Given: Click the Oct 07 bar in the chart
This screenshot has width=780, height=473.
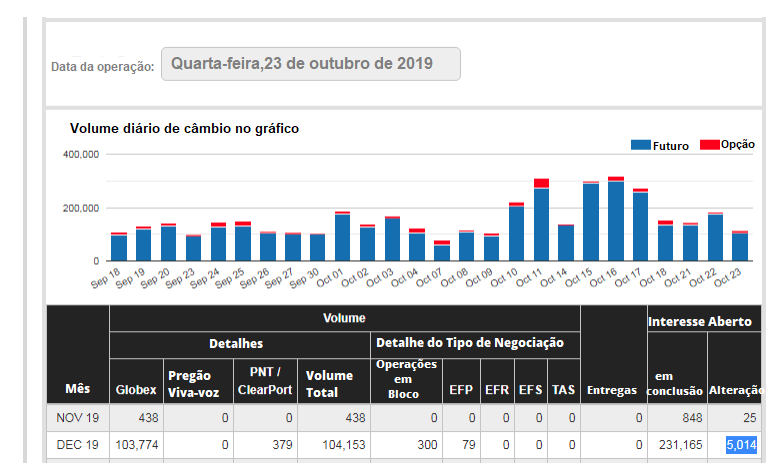Looking at the screenshot, I should point(442,251).
